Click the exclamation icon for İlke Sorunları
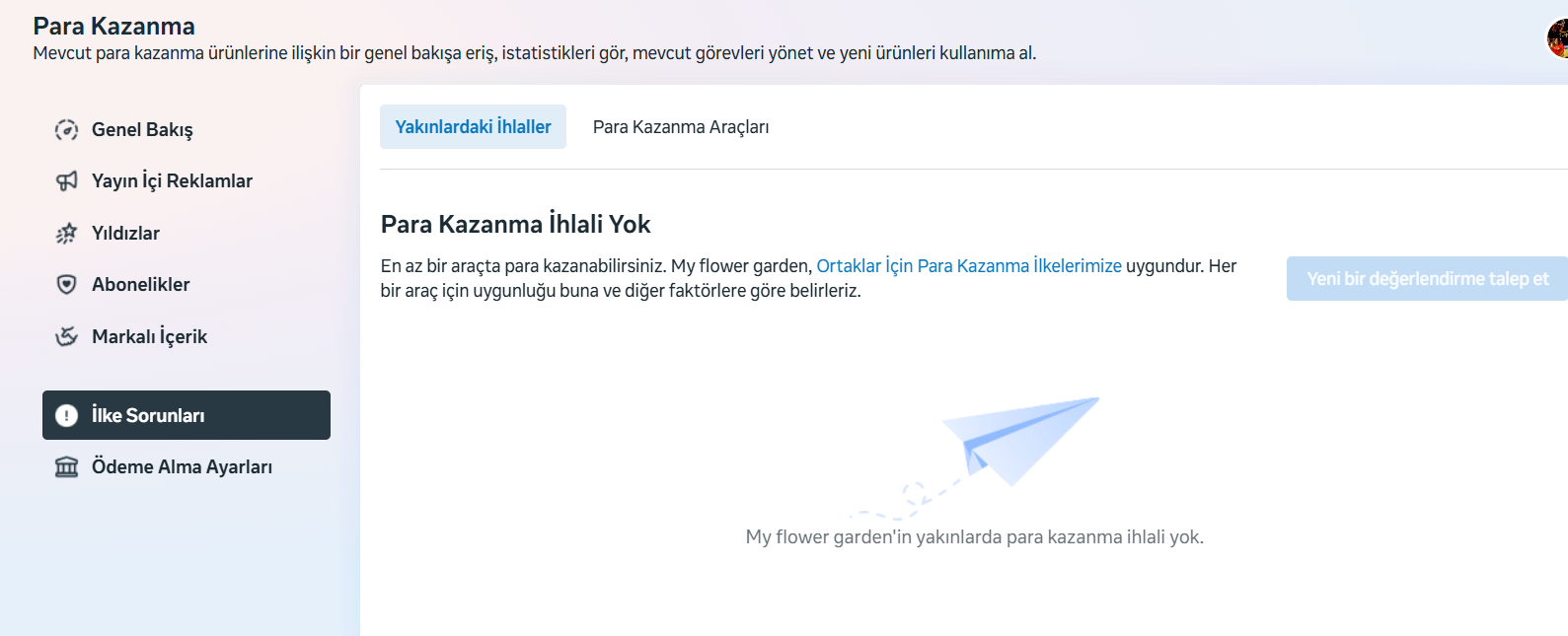This screenshot has height=636, width=1568. [x=66, y=415]
